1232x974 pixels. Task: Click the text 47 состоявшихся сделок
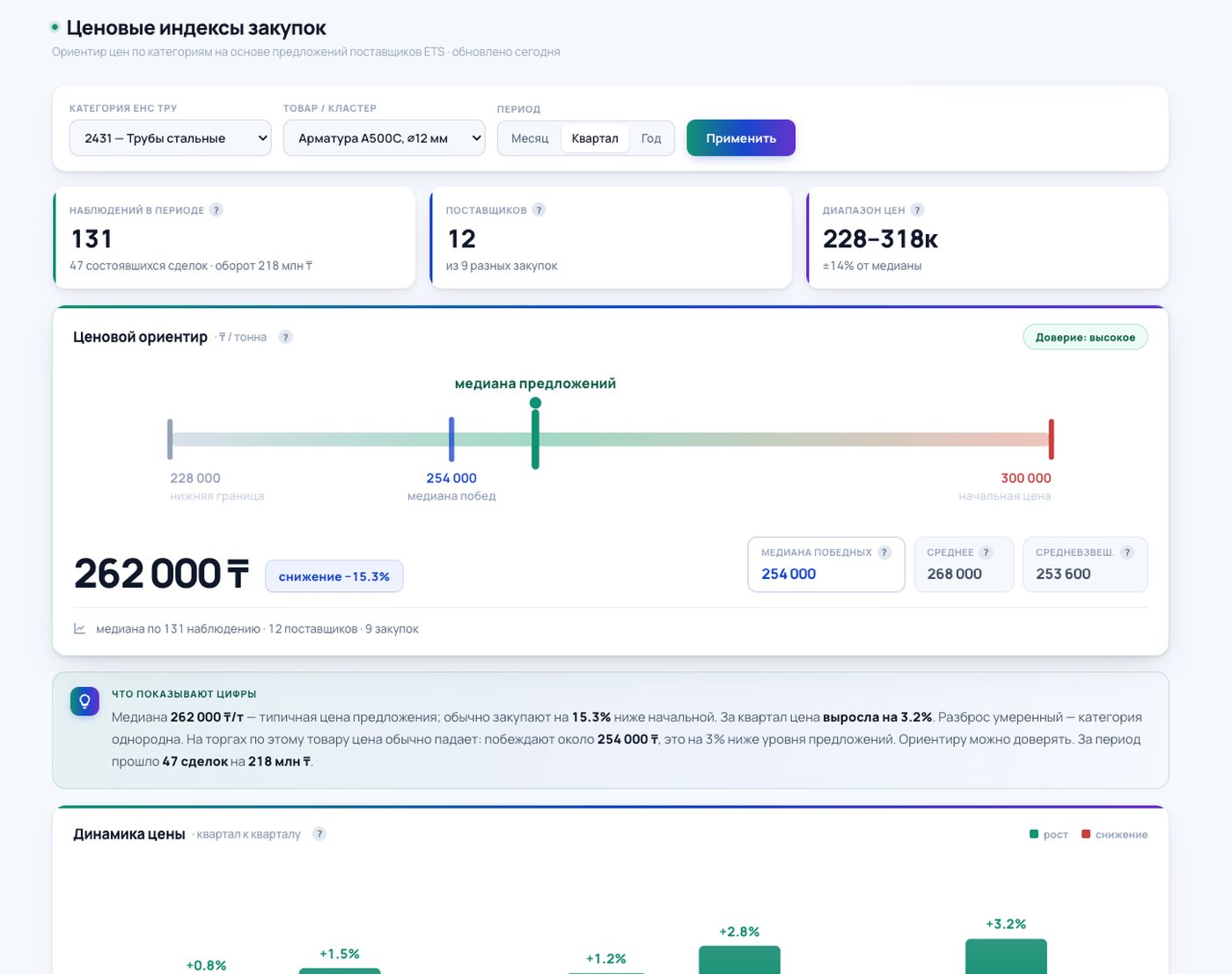tap(139, 266)
